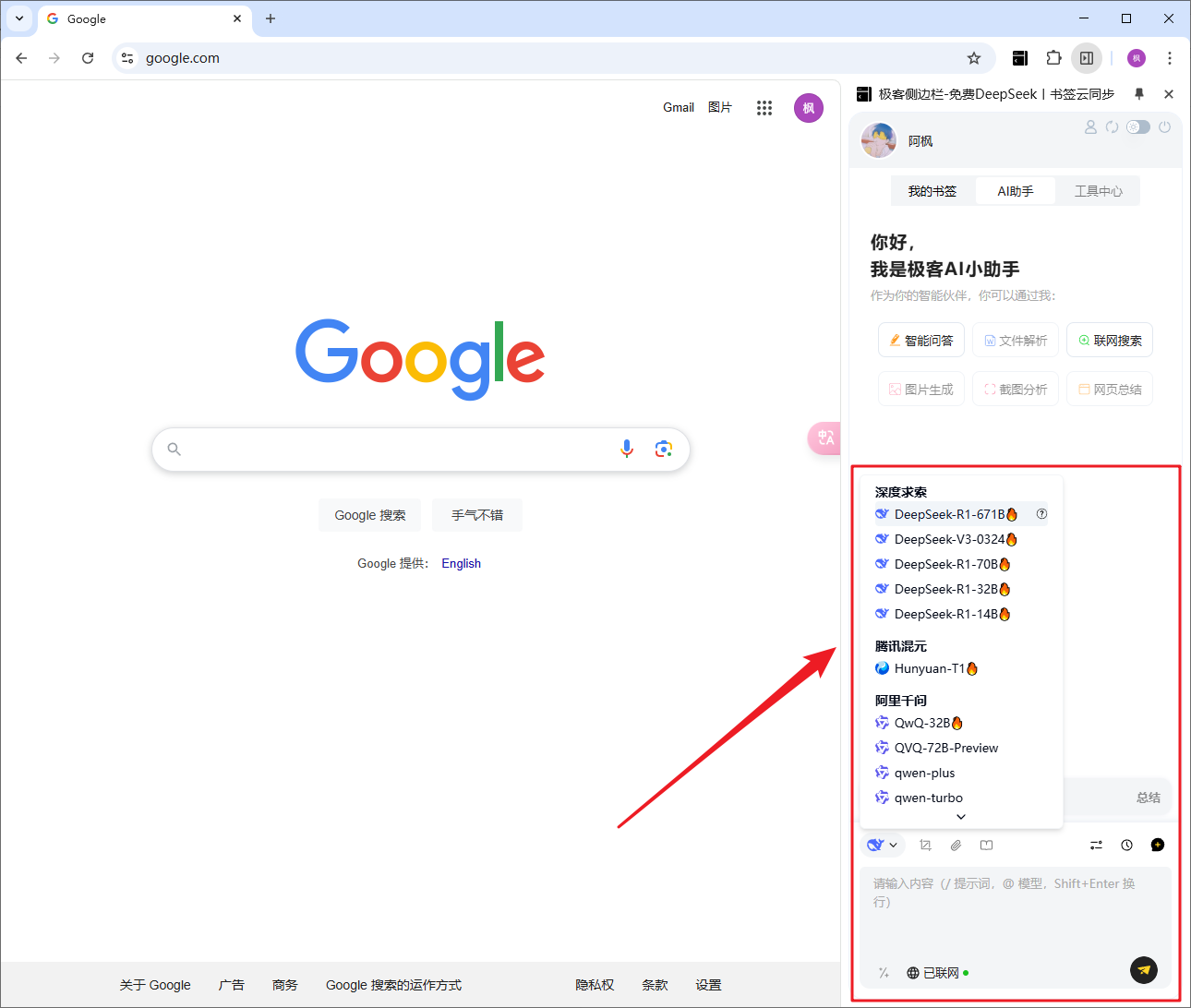Click the crop screenshot icon in chat toolbar

coord(925,845)
